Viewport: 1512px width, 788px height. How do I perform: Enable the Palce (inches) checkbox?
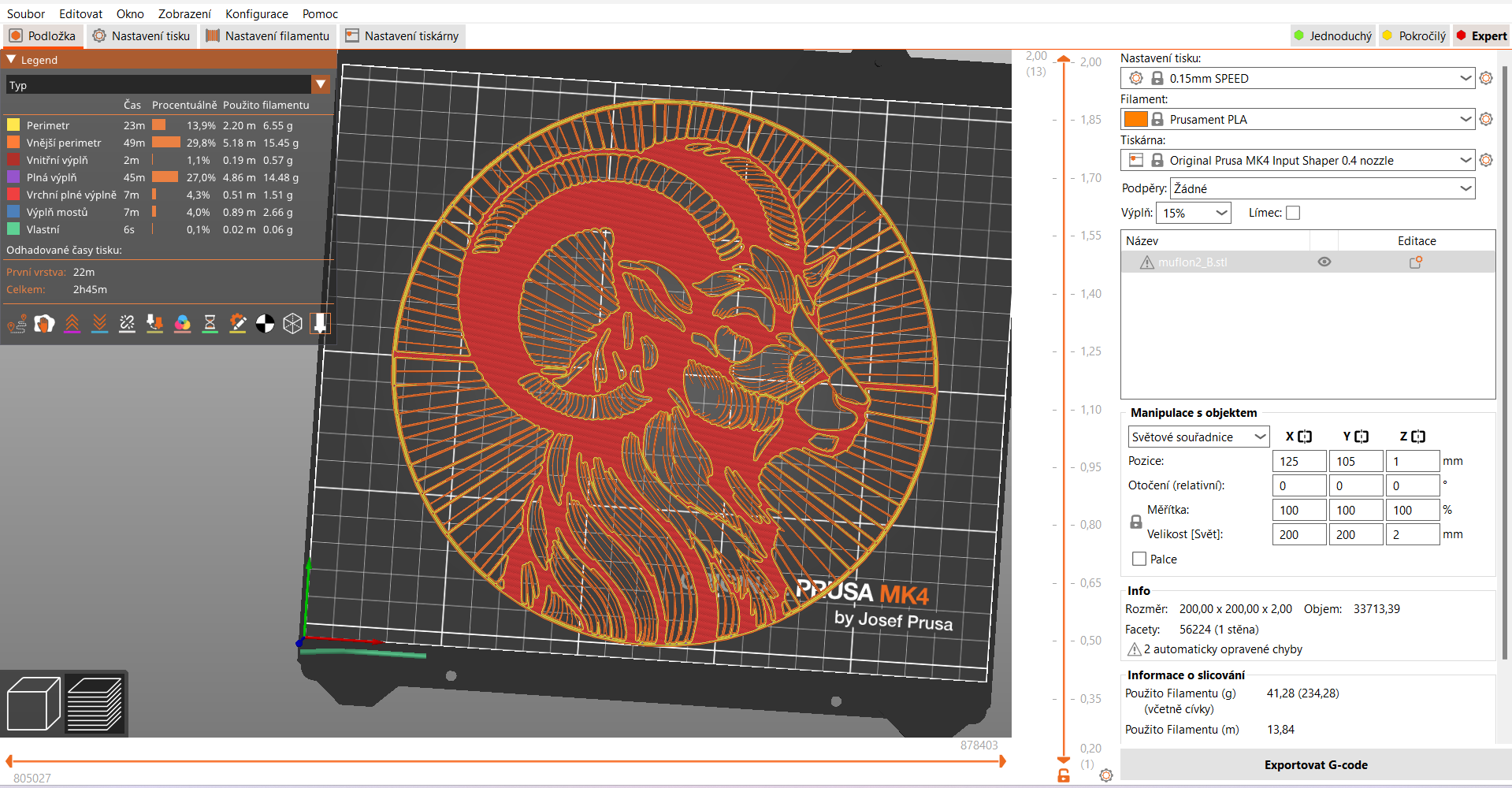click(1139, 559)
